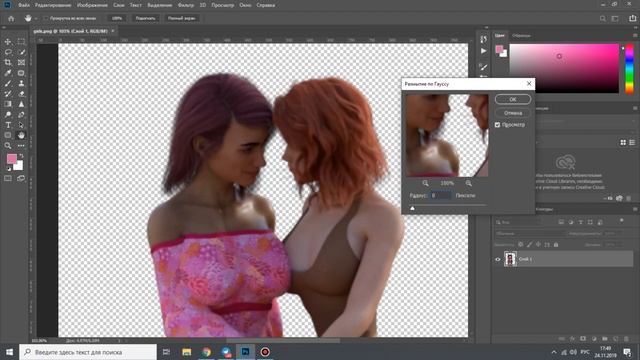Toggle scroll all windows checkbox
Viewport: 640px width, 360px height.
click(x=46, y=18)
